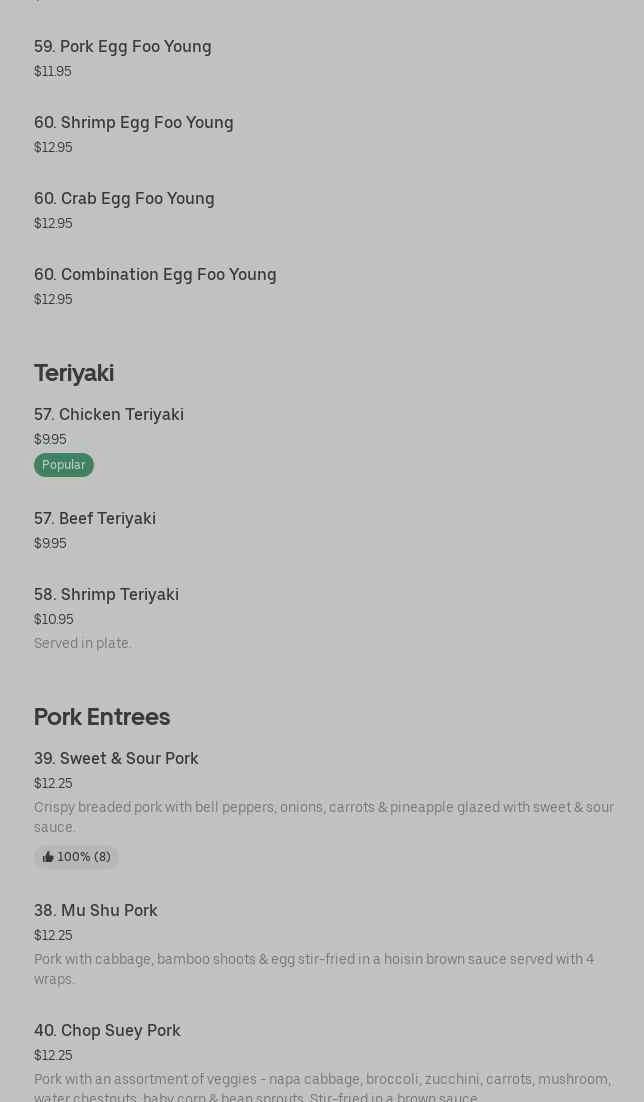Click the Pork Entrees section heading
The image size is (644, 1102).
tap(102, 716)
